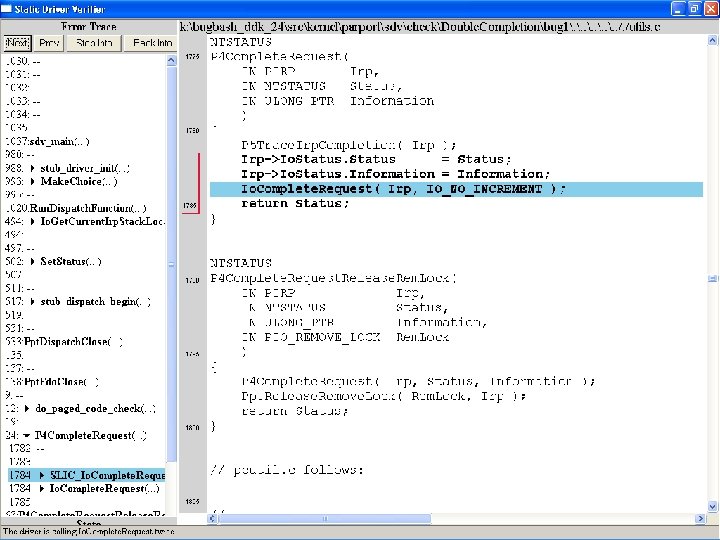
Task: Click the Back Into button
Action: (x=152, y=43)
